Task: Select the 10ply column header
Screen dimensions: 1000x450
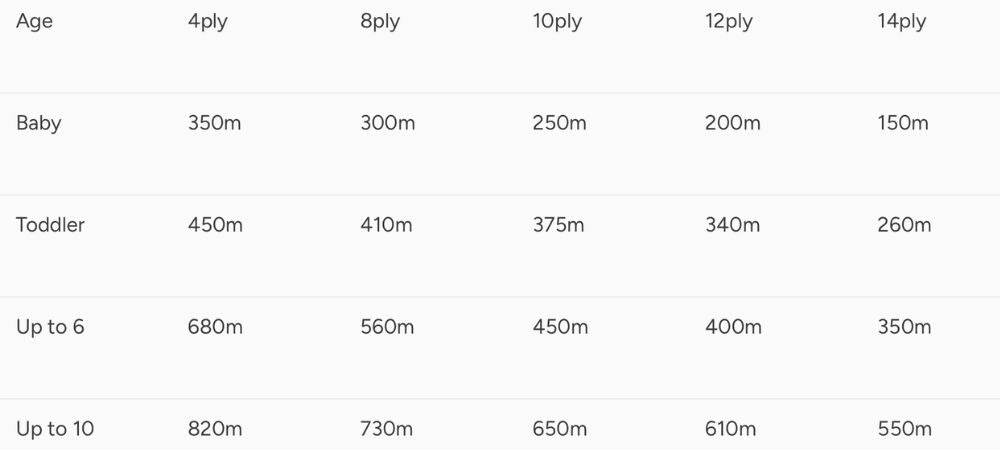Action: click(558, 22)
